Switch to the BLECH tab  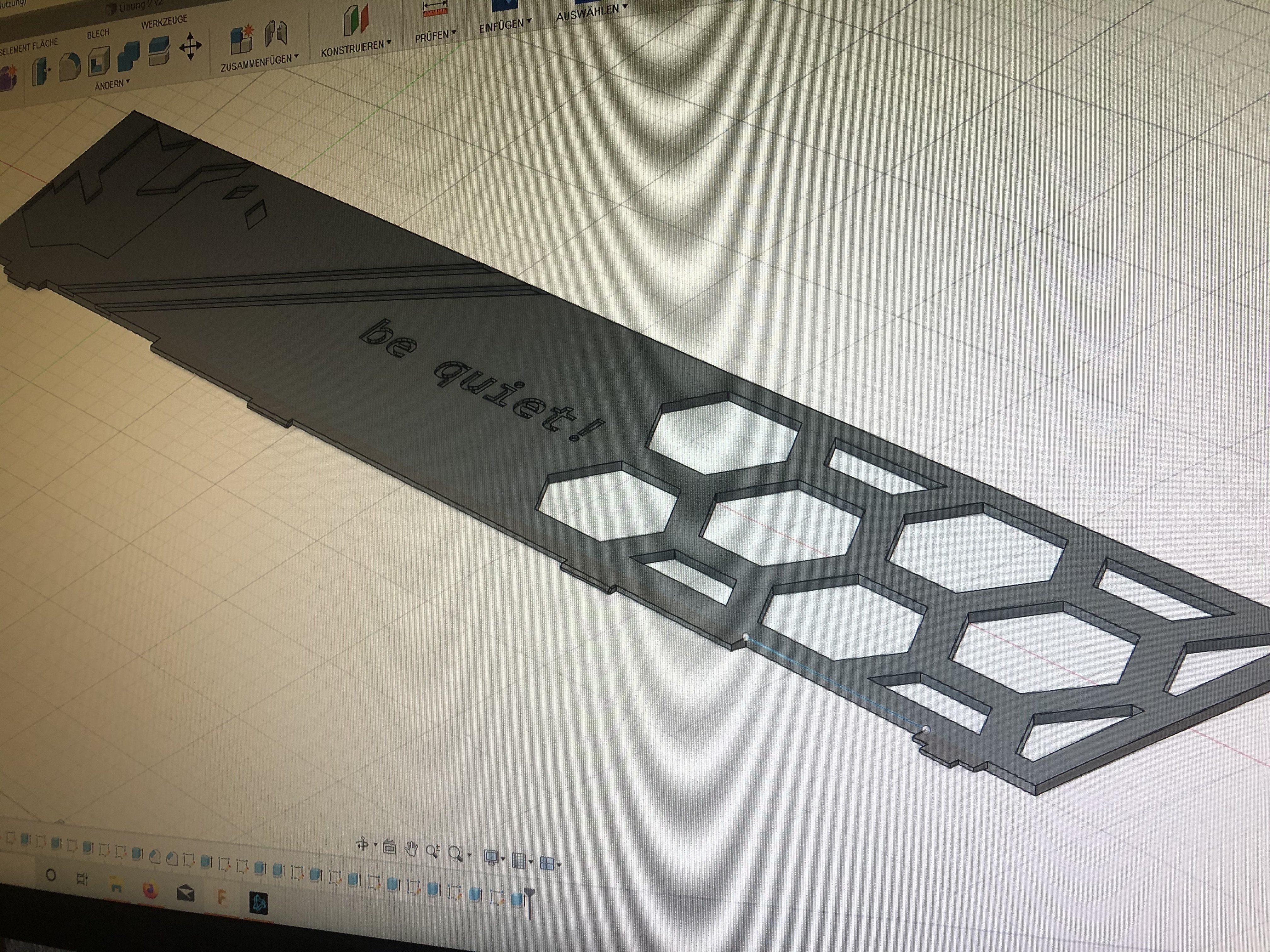pyautogui.click(x=98, y=34)
